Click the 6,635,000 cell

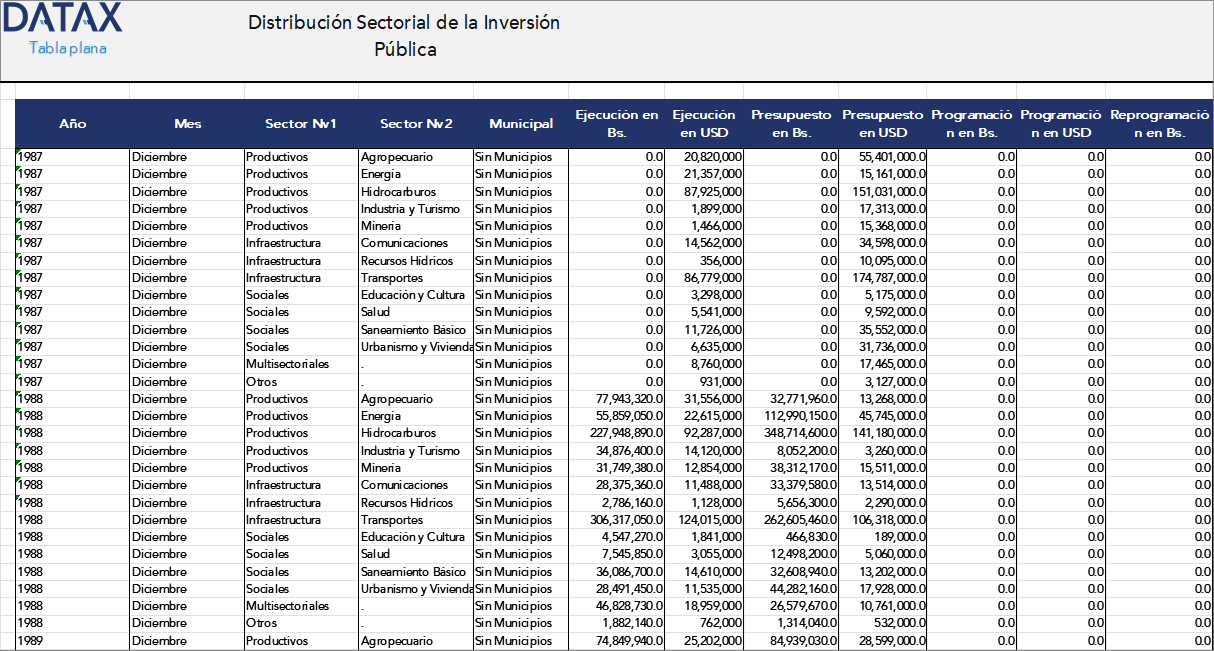click(705, 347)
